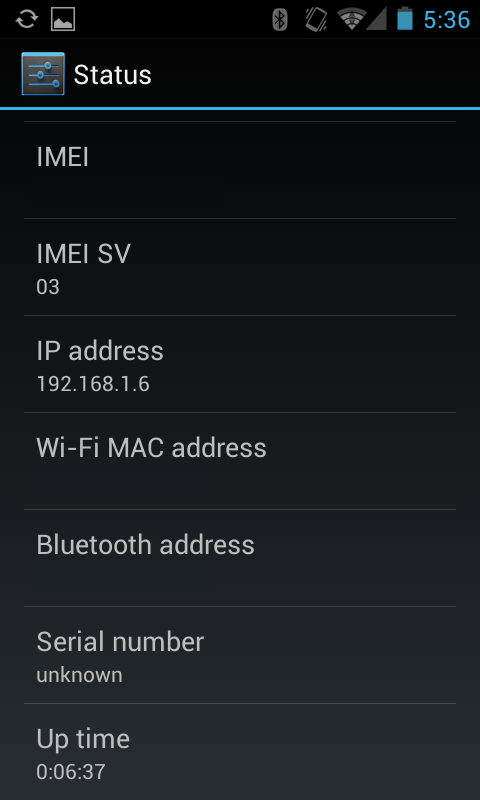Tap the Settings sliders icon to go back
The image size is (480, 800).
43,73
